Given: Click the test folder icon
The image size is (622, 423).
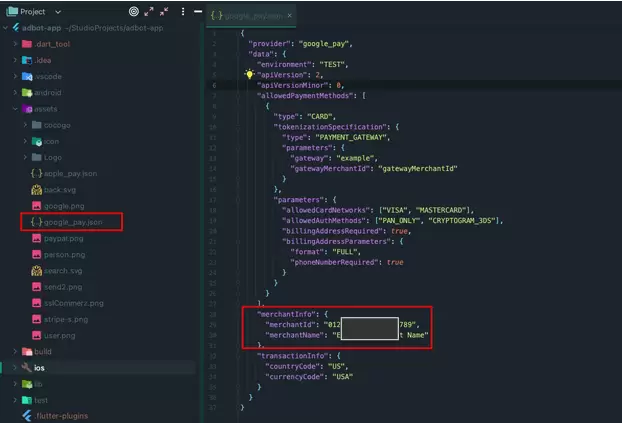Looking at the screenshot, I should tap(27, 400).
